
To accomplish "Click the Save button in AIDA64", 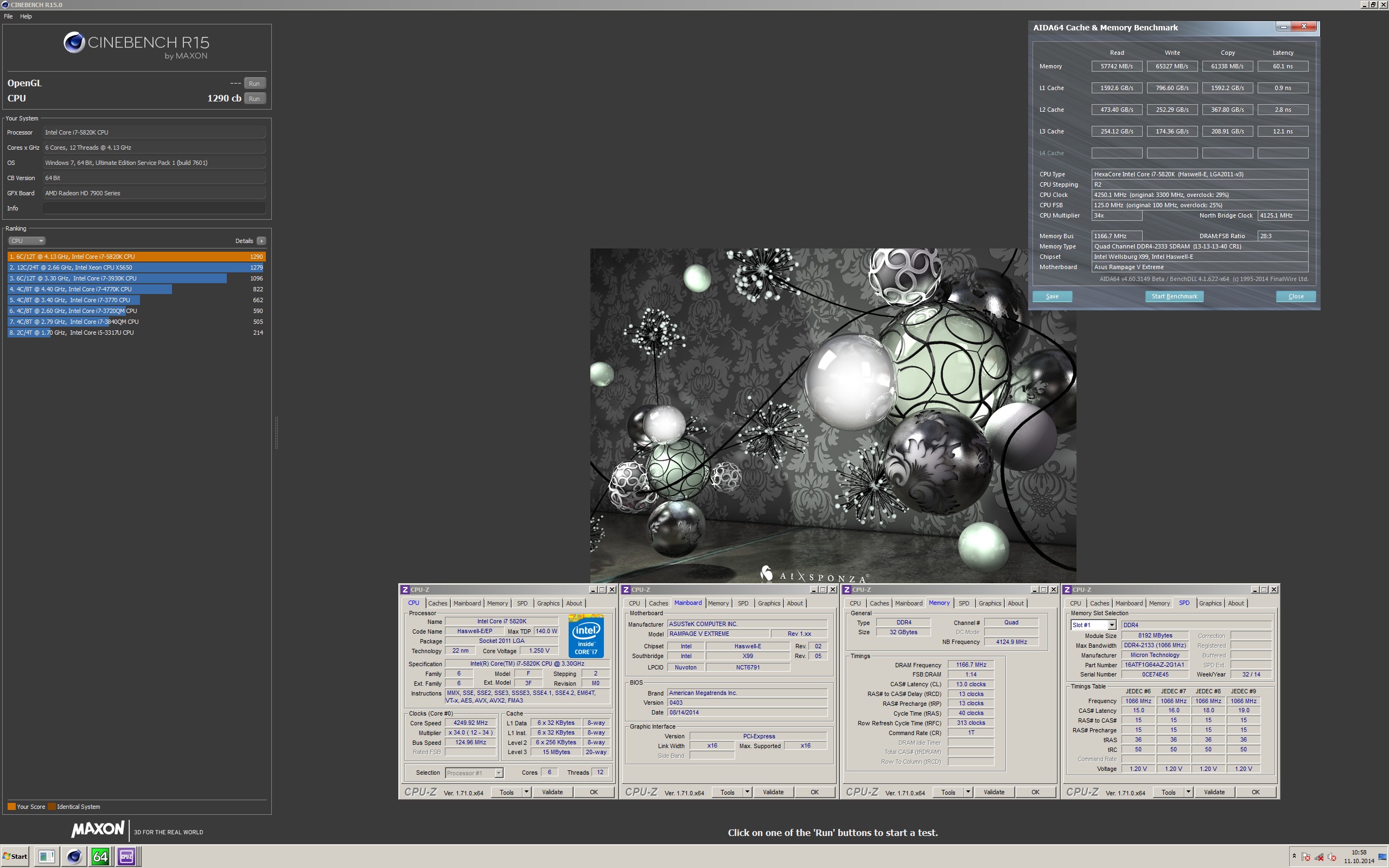I will pyautogui.click(x=1052, y=297).
